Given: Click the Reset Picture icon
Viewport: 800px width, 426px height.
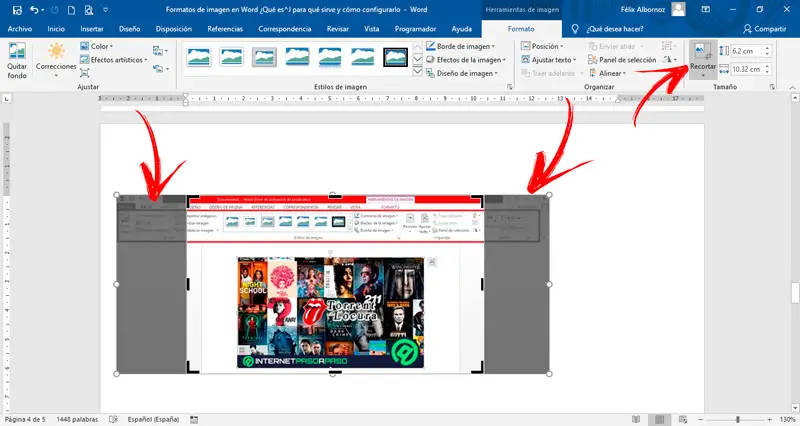Looking at the screenshot, I should (x=160, y=68).
